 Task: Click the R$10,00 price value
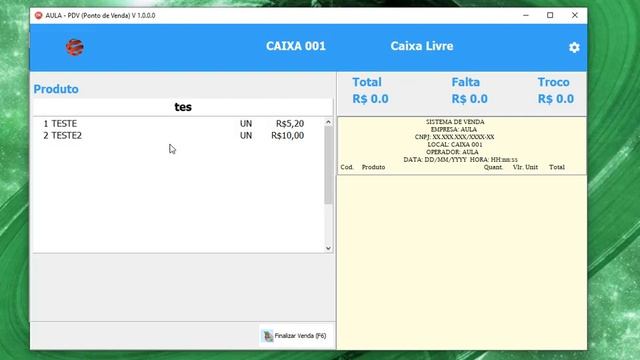pos(287,136)
